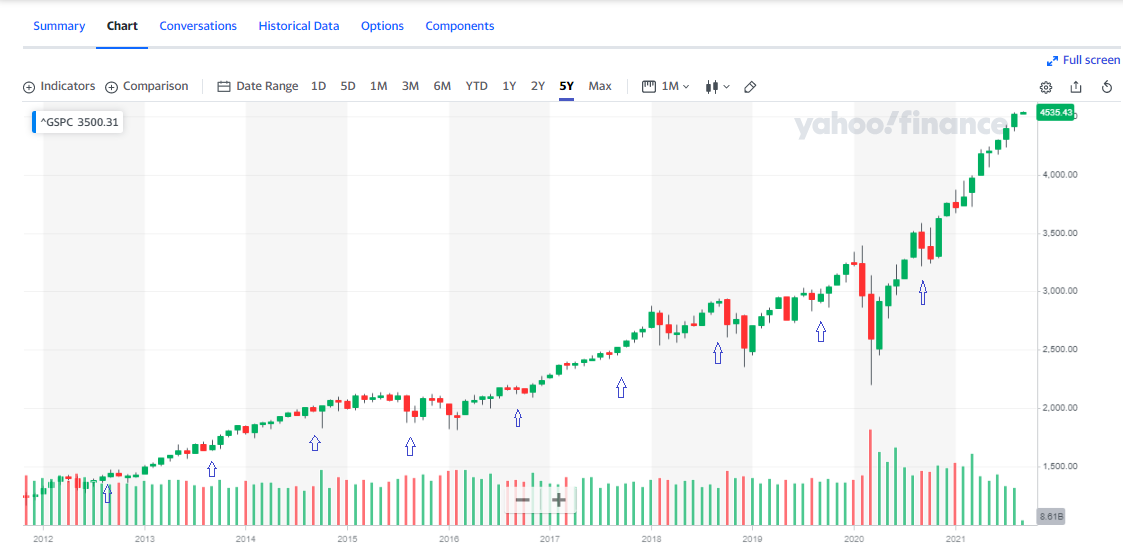Click the 2012 year label
Screen dimensions: 1123x552
coord(43,537)
